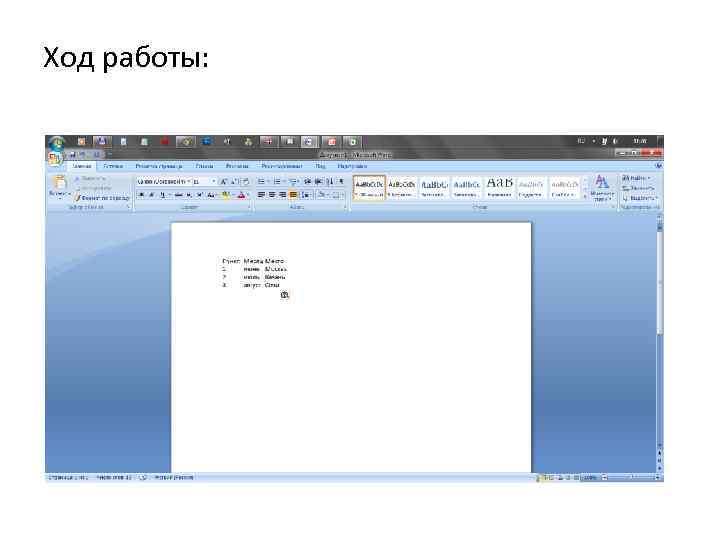Click the clock in the Windows taskbar
This screenshot has height=540, width=720.
640,141
